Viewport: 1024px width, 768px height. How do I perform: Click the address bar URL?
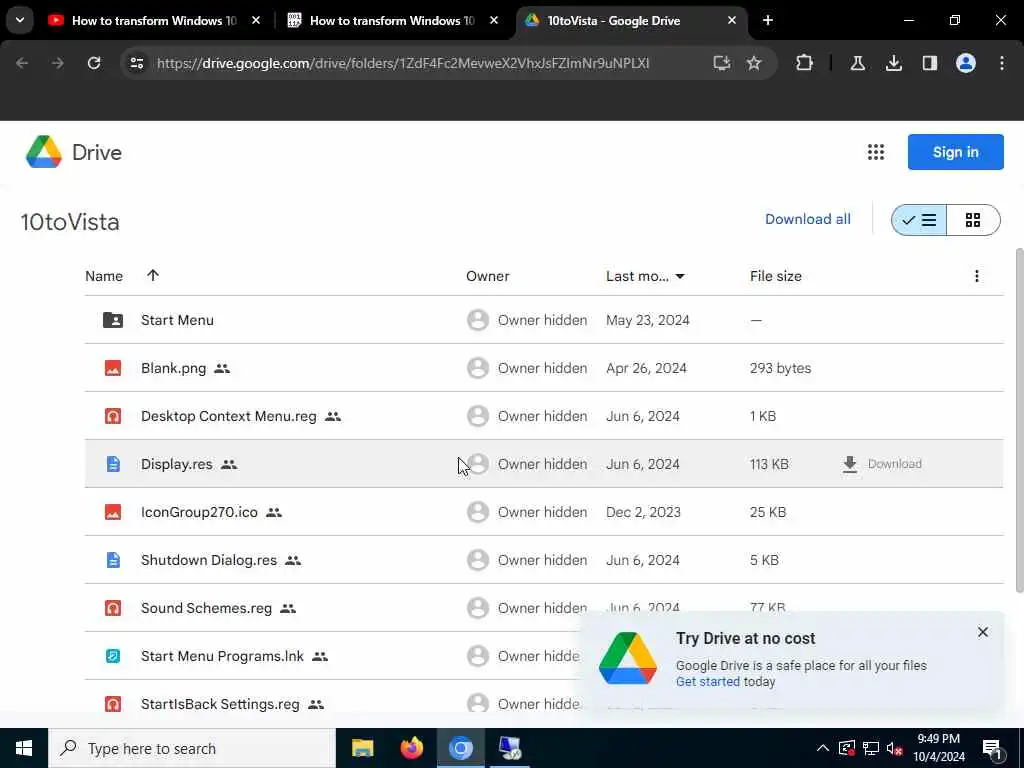point(403,63)
